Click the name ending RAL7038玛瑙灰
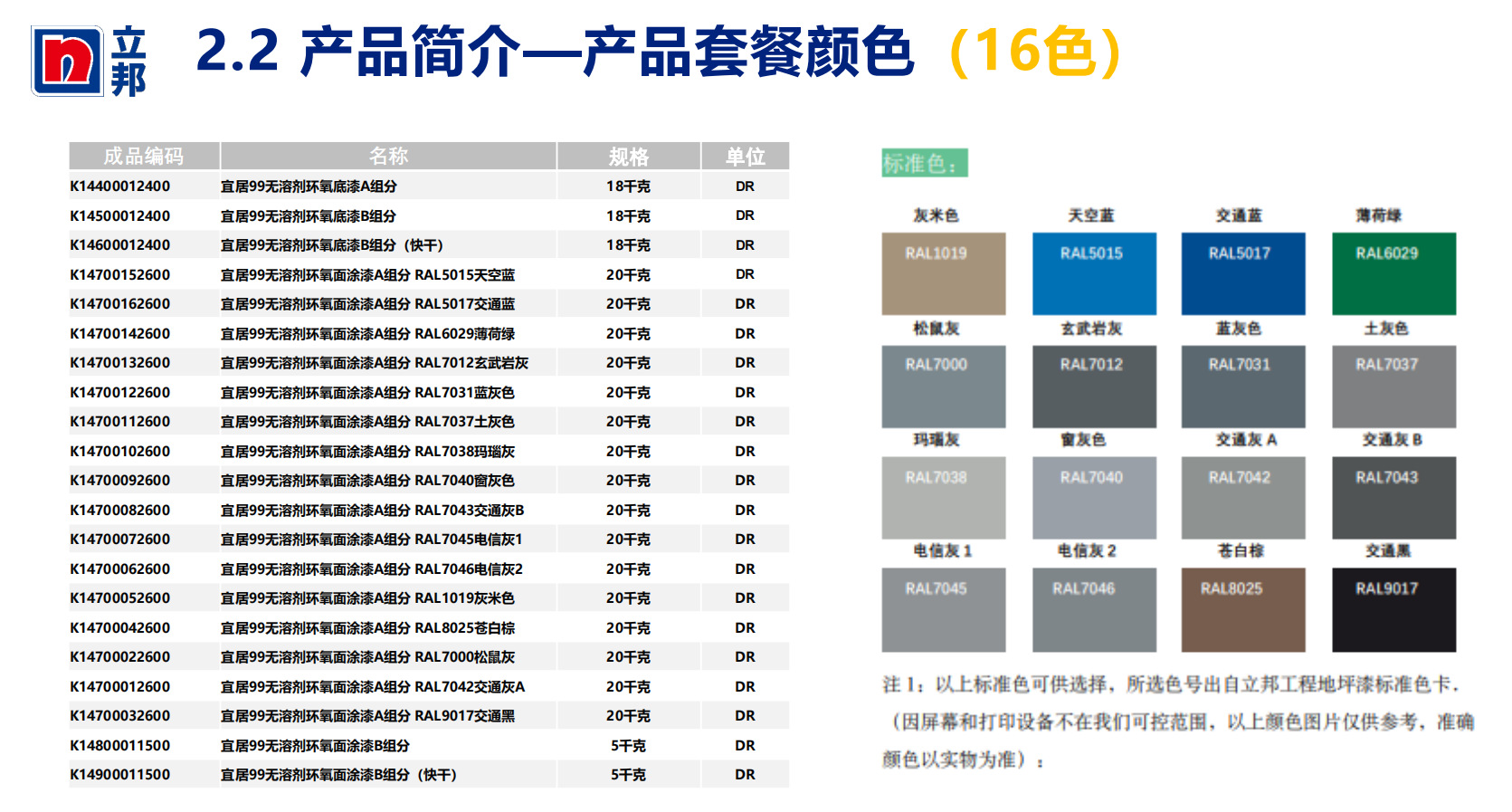The height and width of the screenshot is (812, 1512). pyautogui.click(x=368, y=451)
